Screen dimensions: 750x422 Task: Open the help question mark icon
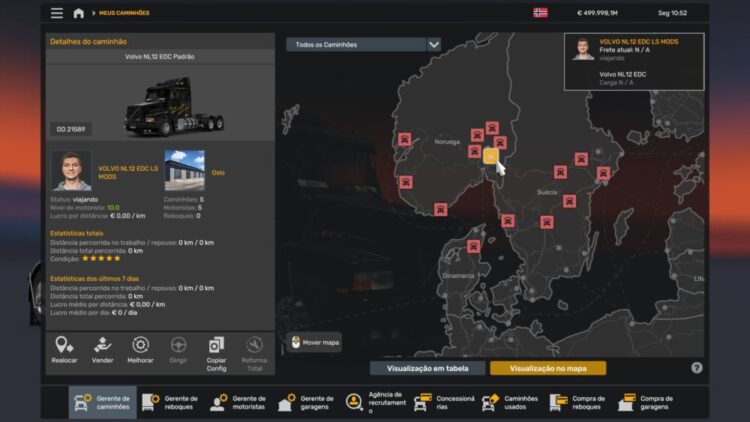click(x=696, y=367)
